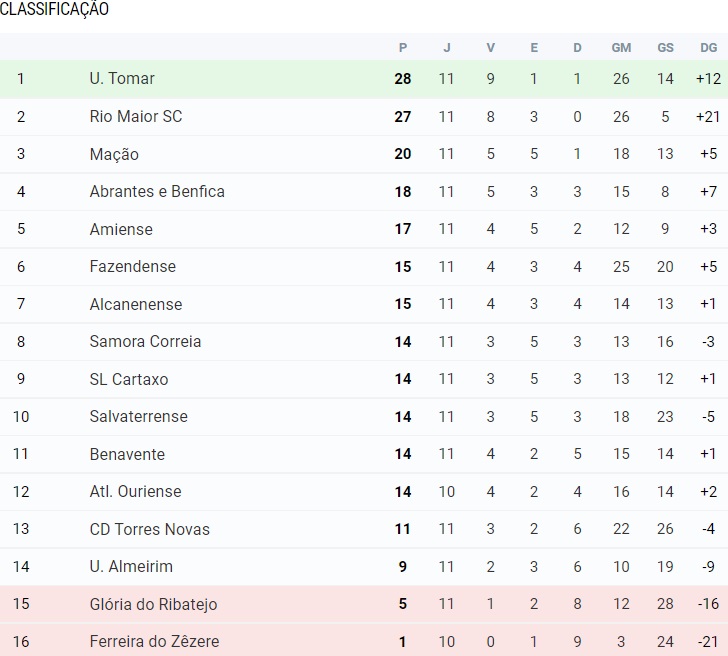The height and width of the screenshot is (656, 728).
Task: Open Abrantes e Benfica team page
Action: point(157,192)
